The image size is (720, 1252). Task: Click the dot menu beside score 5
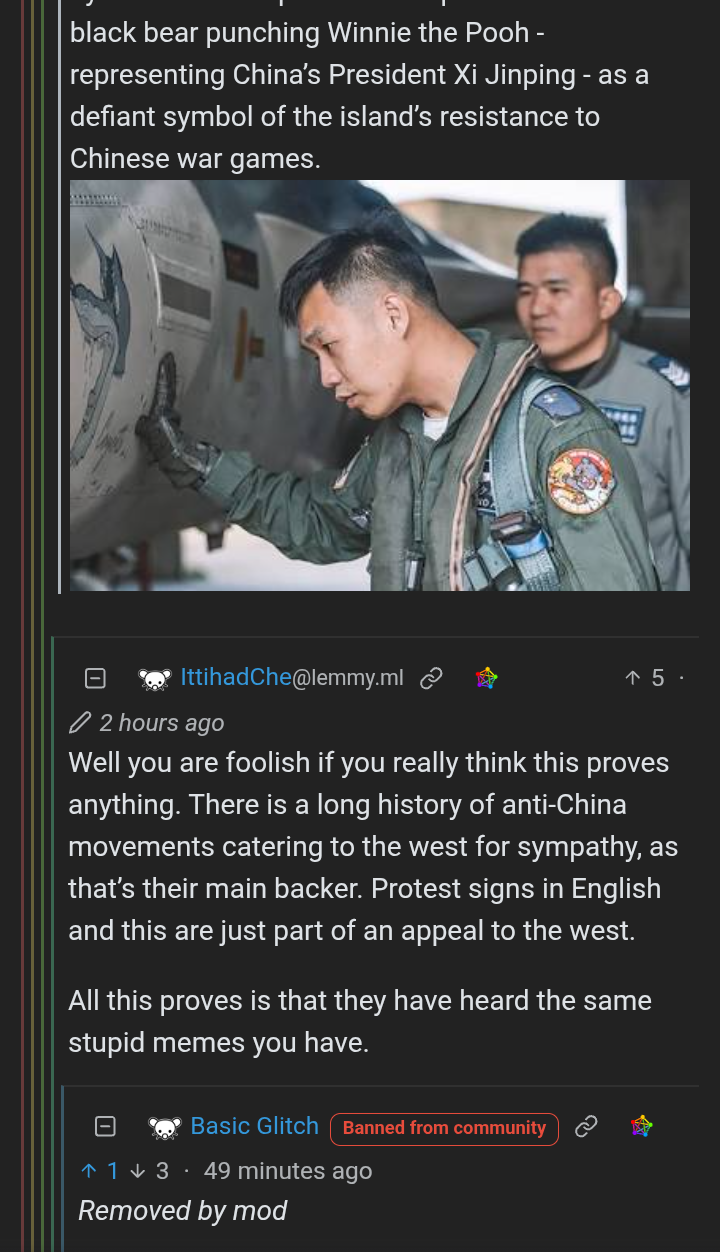coord(682,678)
